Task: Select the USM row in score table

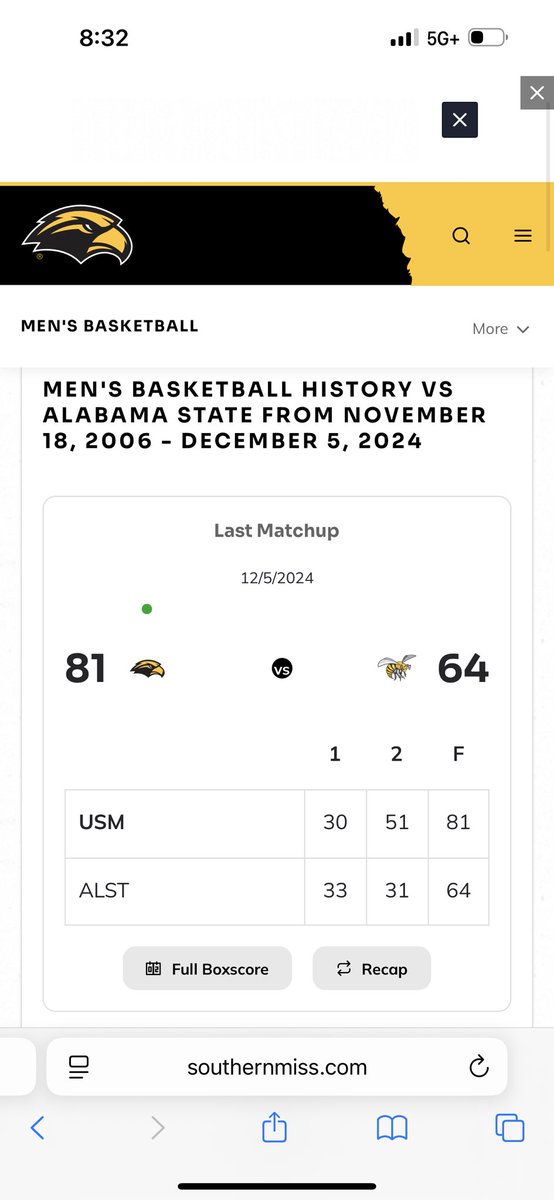Action: click(x=277, y=822)
